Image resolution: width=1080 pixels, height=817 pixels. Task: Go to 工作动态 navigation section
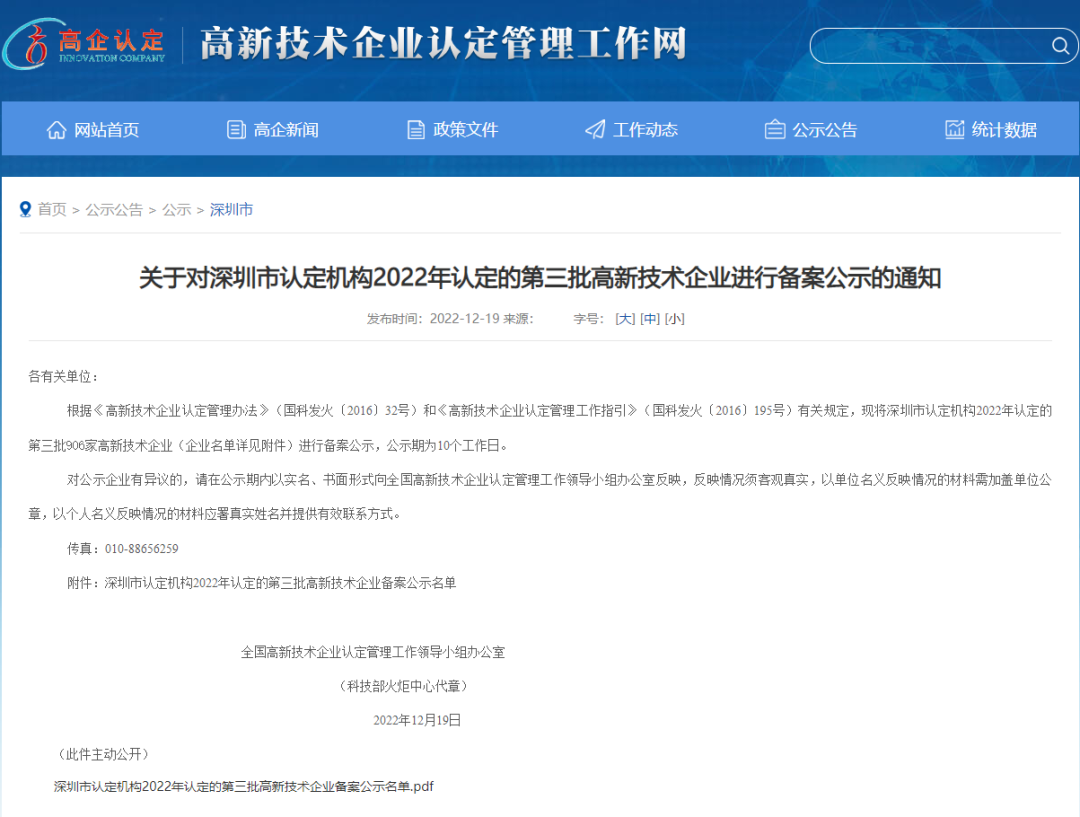coord(645,130)
